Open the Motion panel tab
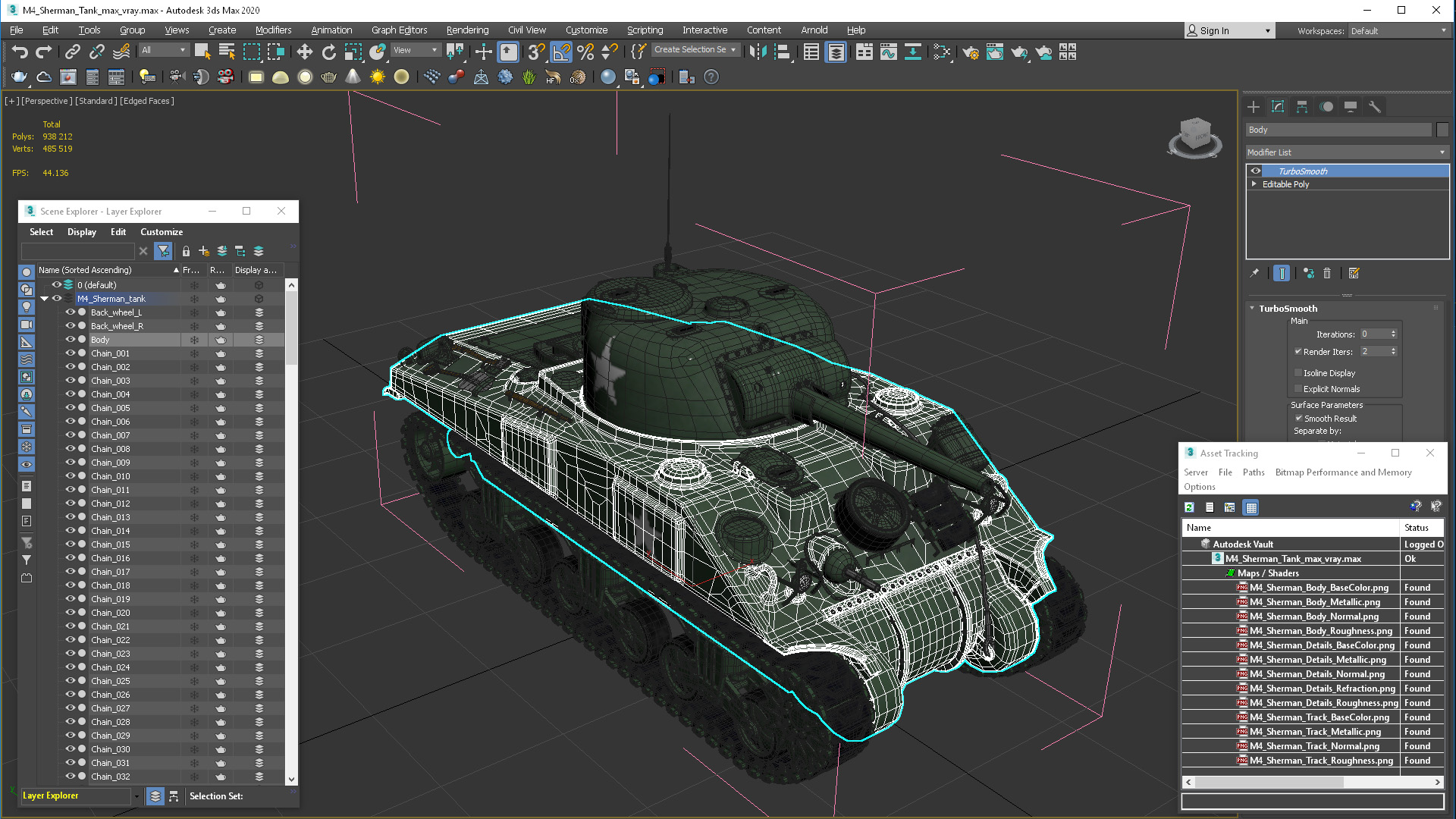The height and width of the screenshot is (819, 1456). pos(1326,107)
